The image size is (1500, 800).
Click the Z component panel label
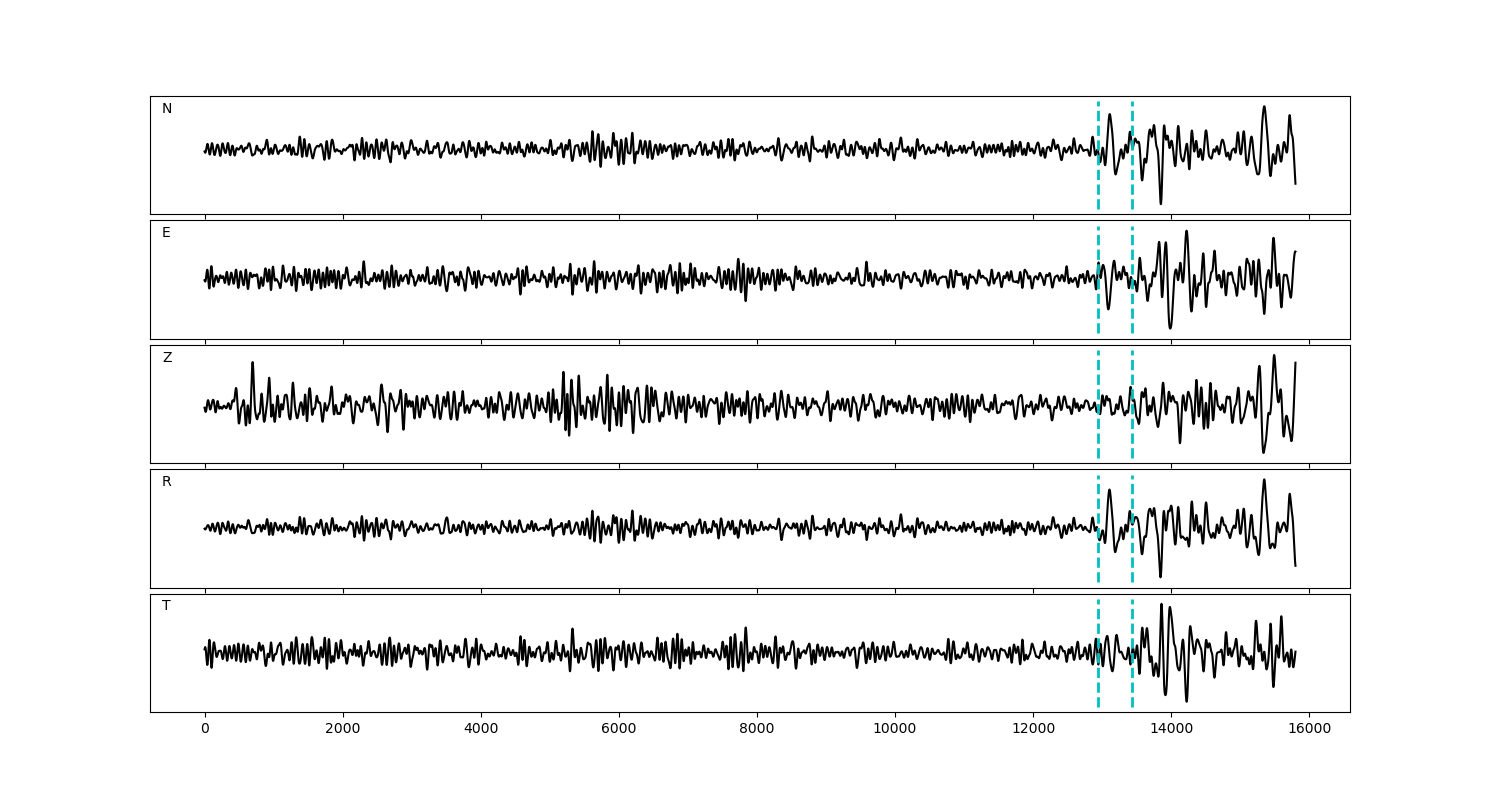click(x=167, y=358)
